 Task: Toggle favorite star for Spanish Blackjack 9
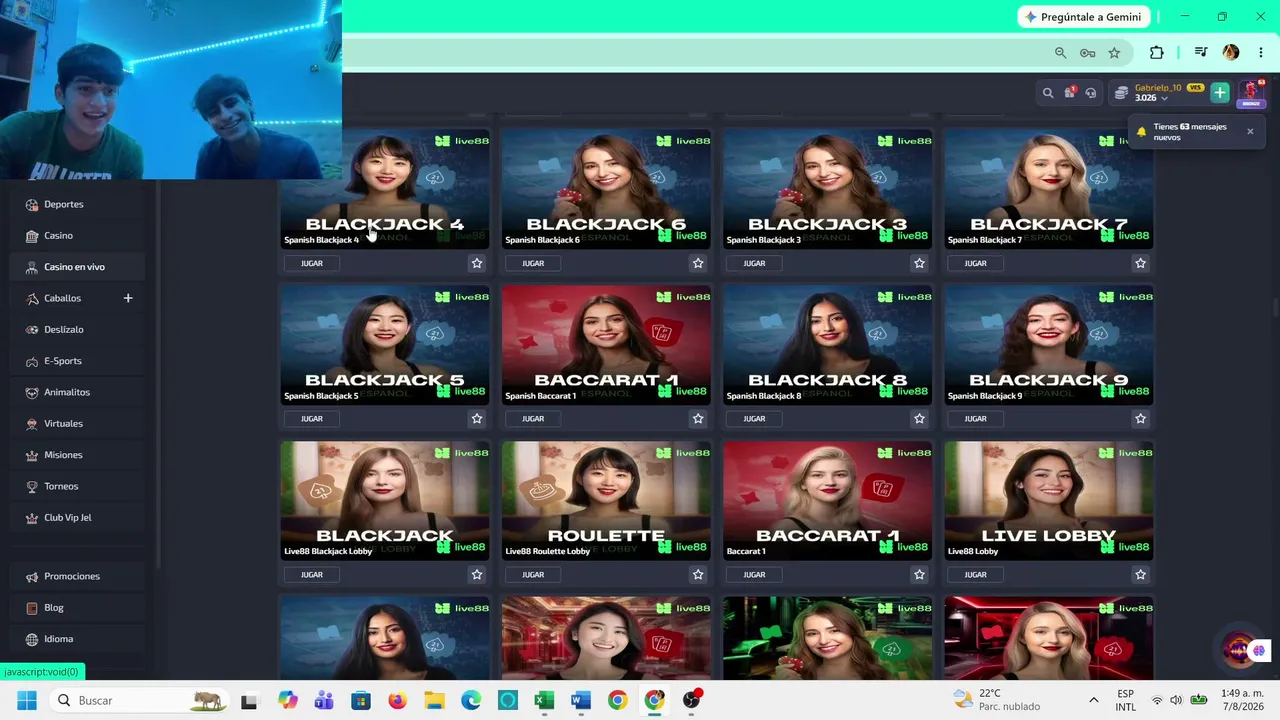pos(1140,419)
